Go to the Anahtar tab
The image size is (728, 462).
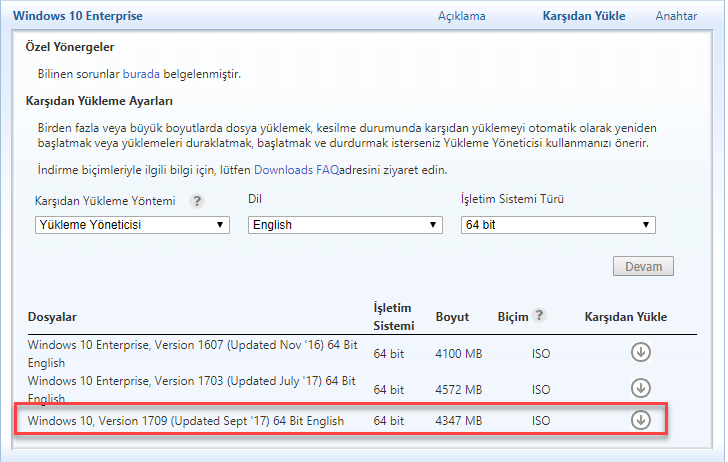676,16
